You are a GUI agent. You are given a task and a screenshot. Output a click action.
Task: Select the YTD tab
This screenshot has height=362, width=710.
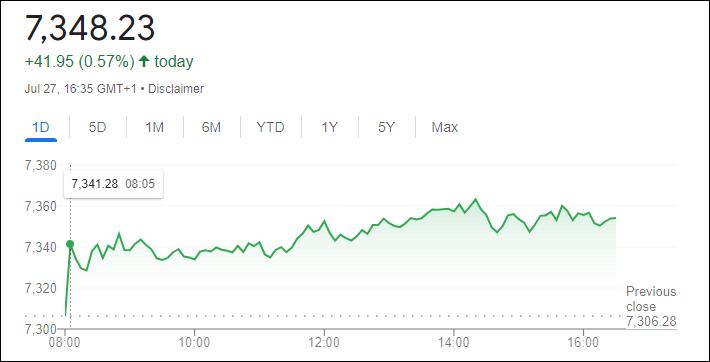coord(270,127)
